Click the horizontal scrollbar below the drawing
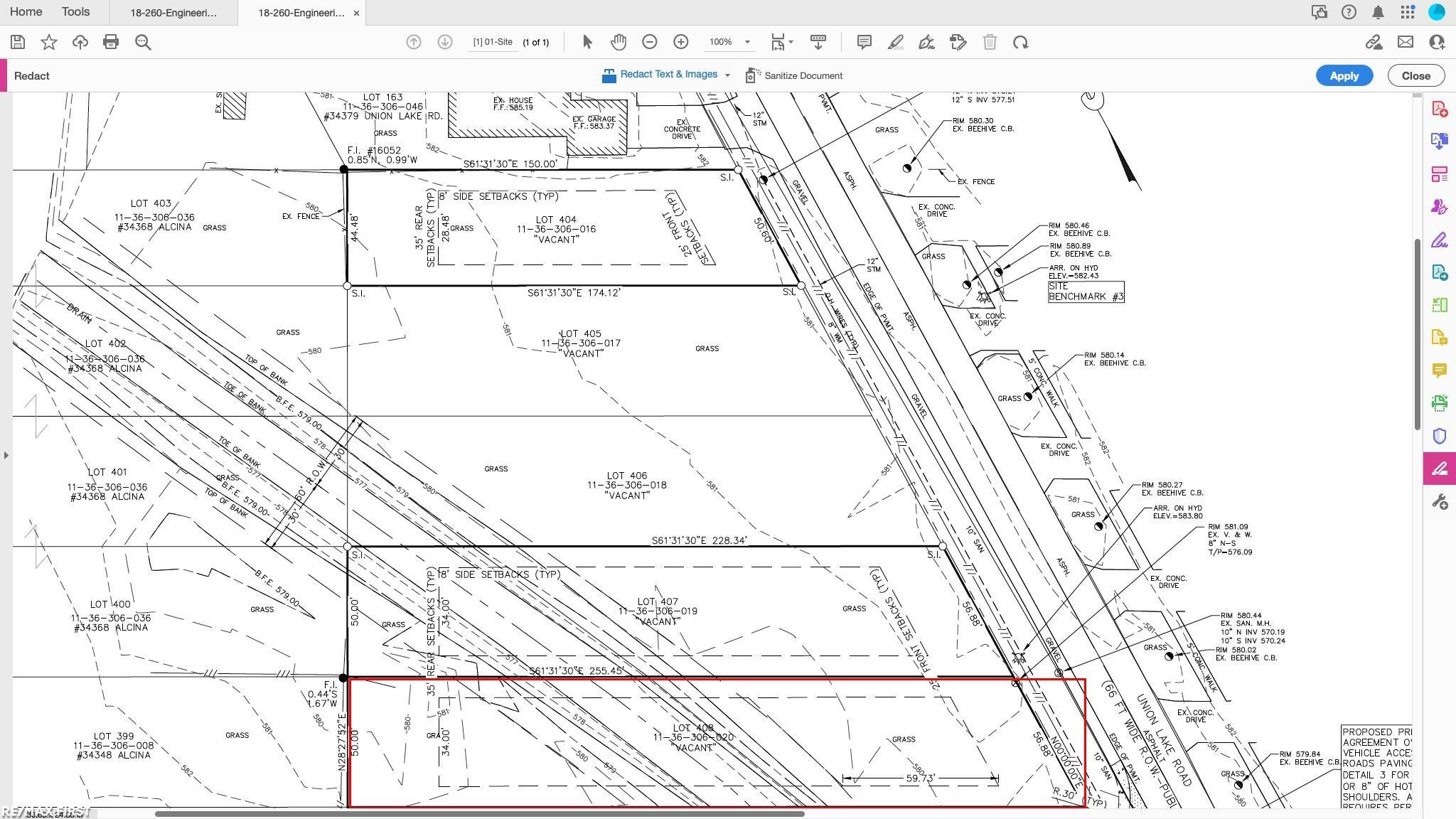Viewport: 1456px width, 819px height. (x=479, y=814)
